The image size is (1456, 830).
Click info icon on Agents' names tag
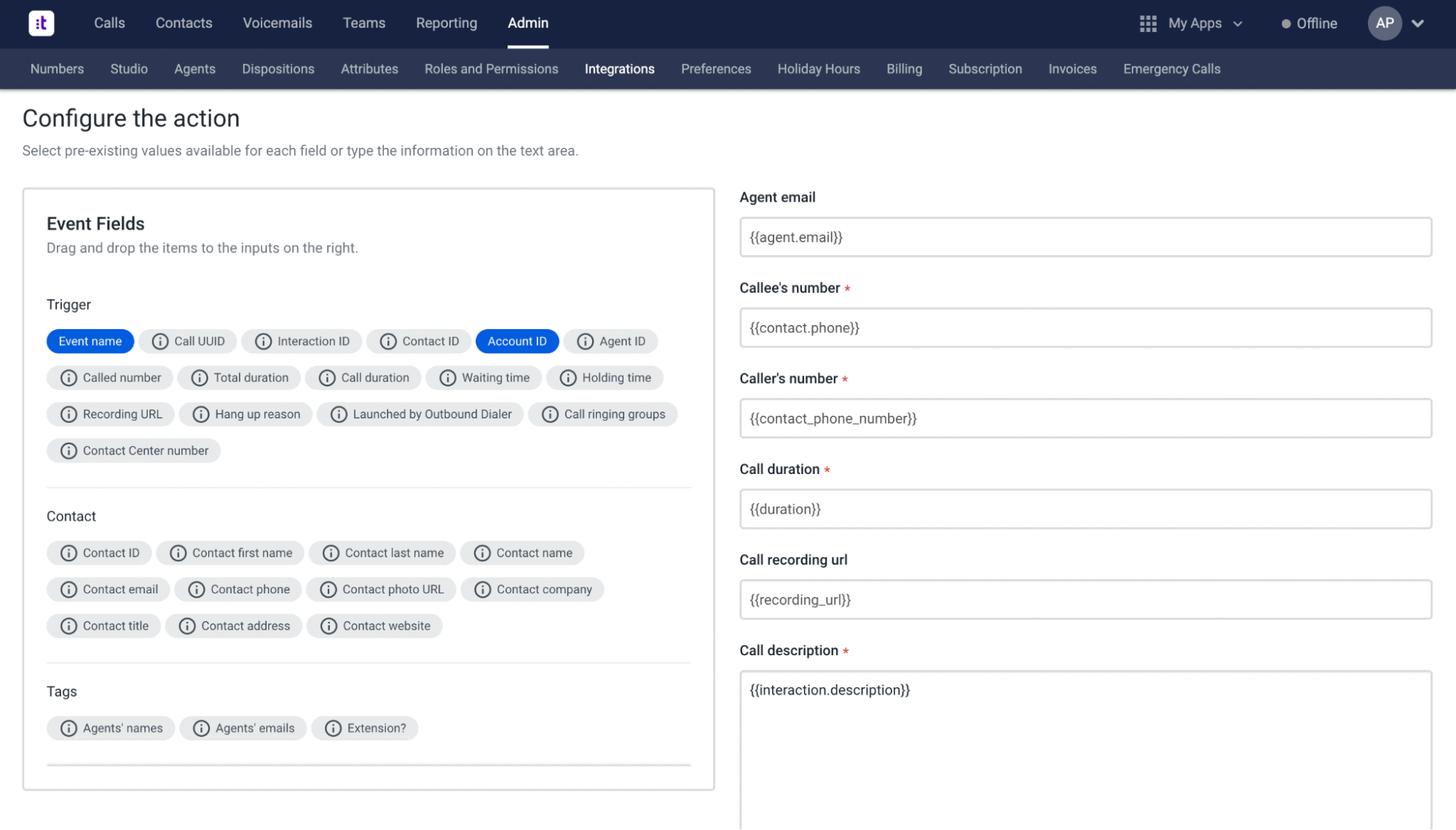(x=68, y=728)
